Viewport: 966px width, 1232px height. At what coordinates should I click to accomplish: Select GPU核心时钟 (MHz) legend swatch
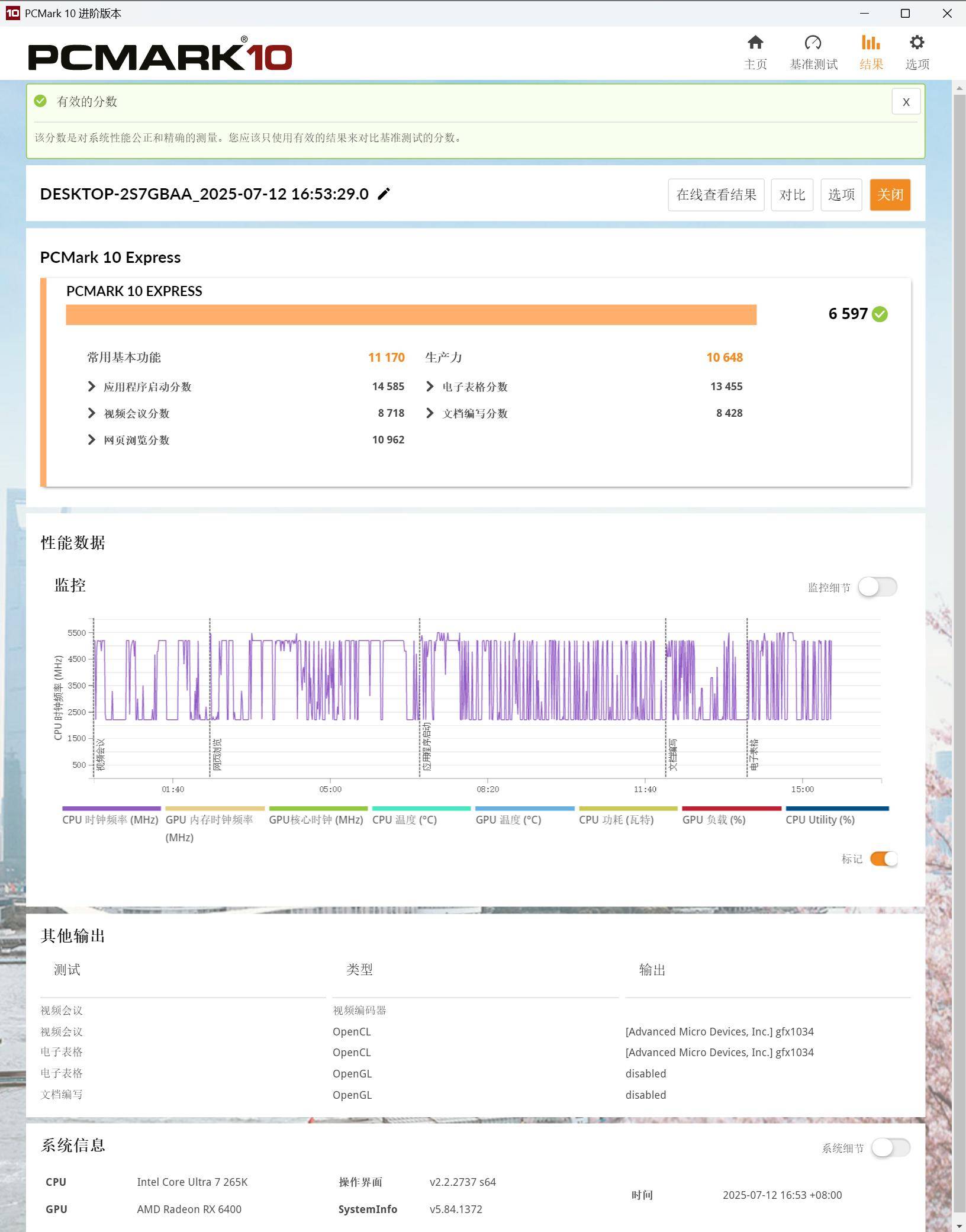(318, 808)
